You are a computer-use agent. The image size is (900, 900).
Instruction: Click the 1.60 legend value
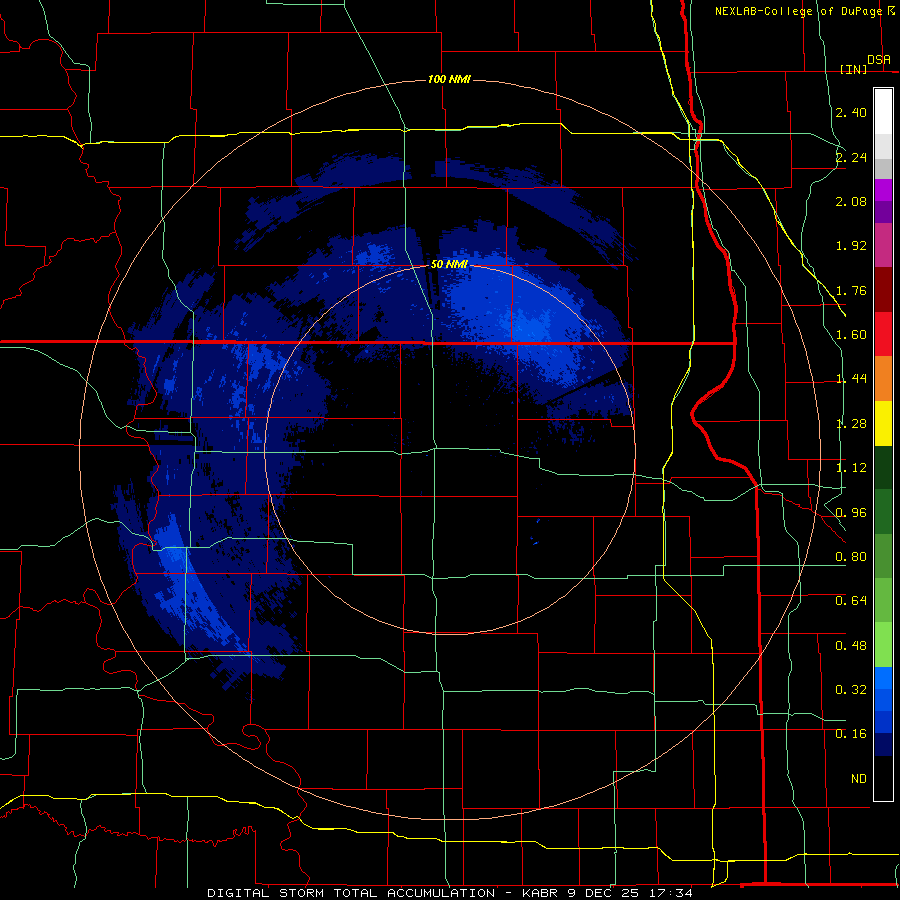[x=851, y=335]
